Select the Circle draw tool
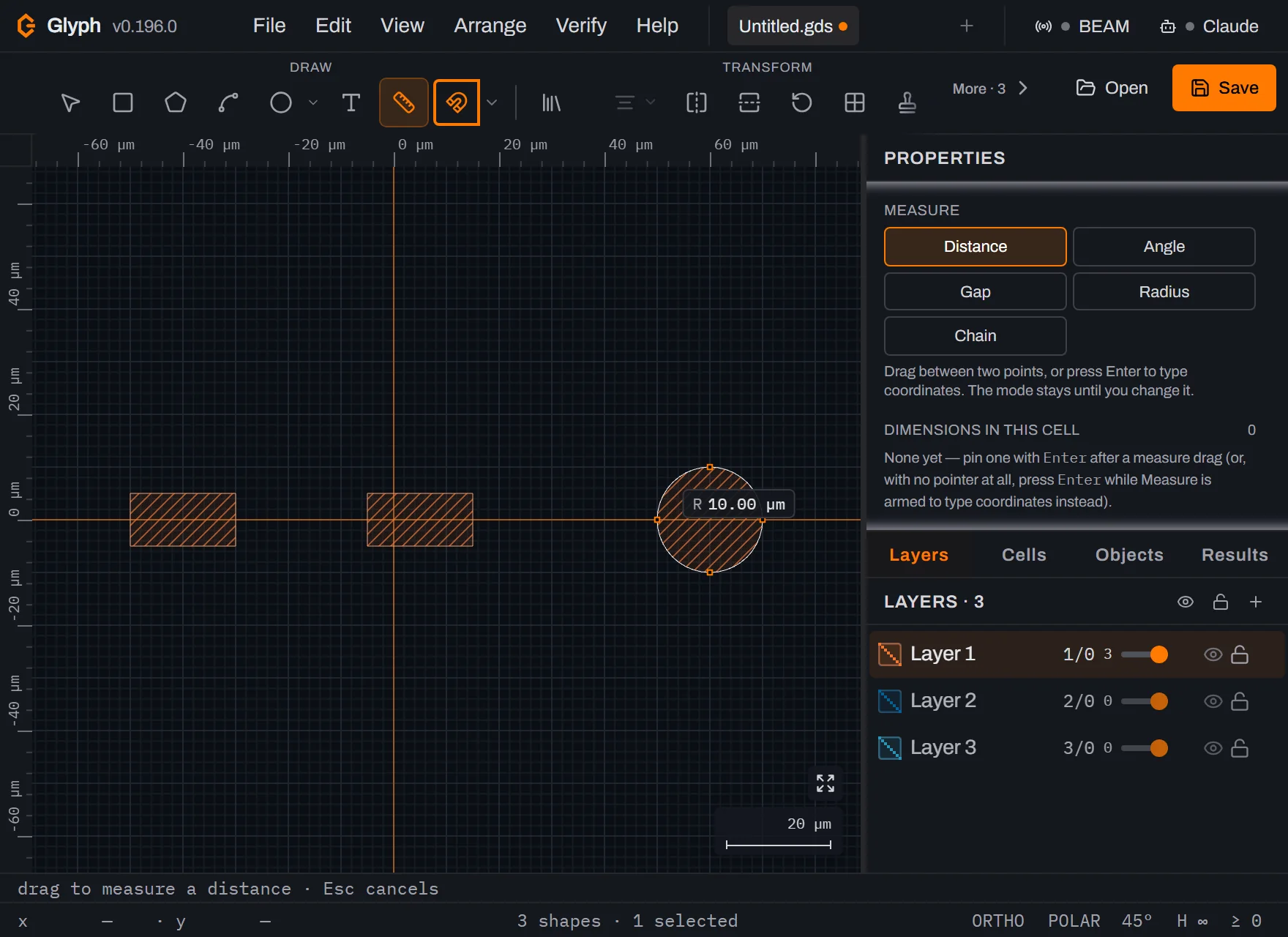Screen dimensions: 1288x937 pyautogui.click(x=281, y=102)
